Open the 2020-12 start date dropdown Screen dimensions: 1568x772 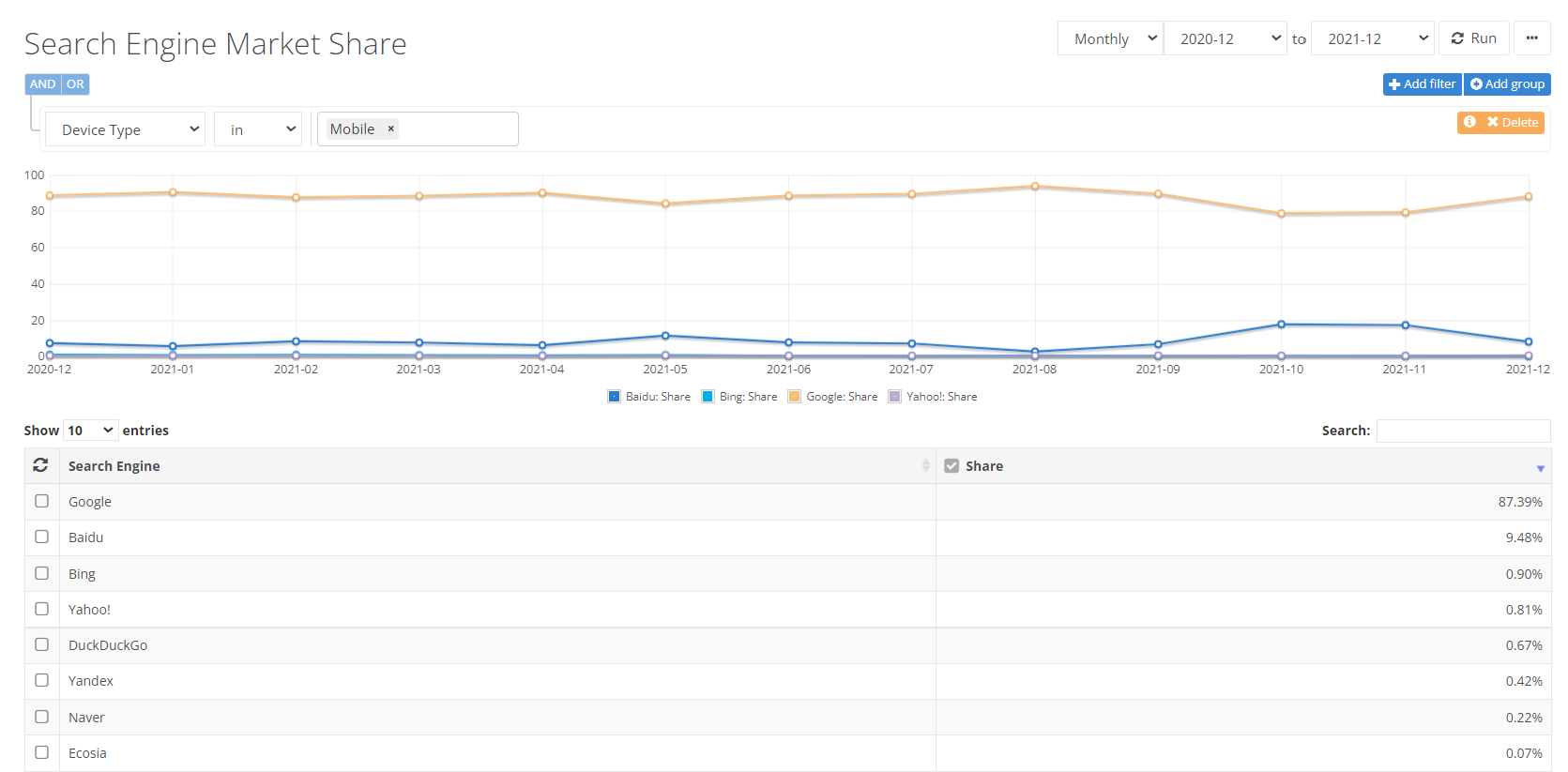[x=1225, y=38]
